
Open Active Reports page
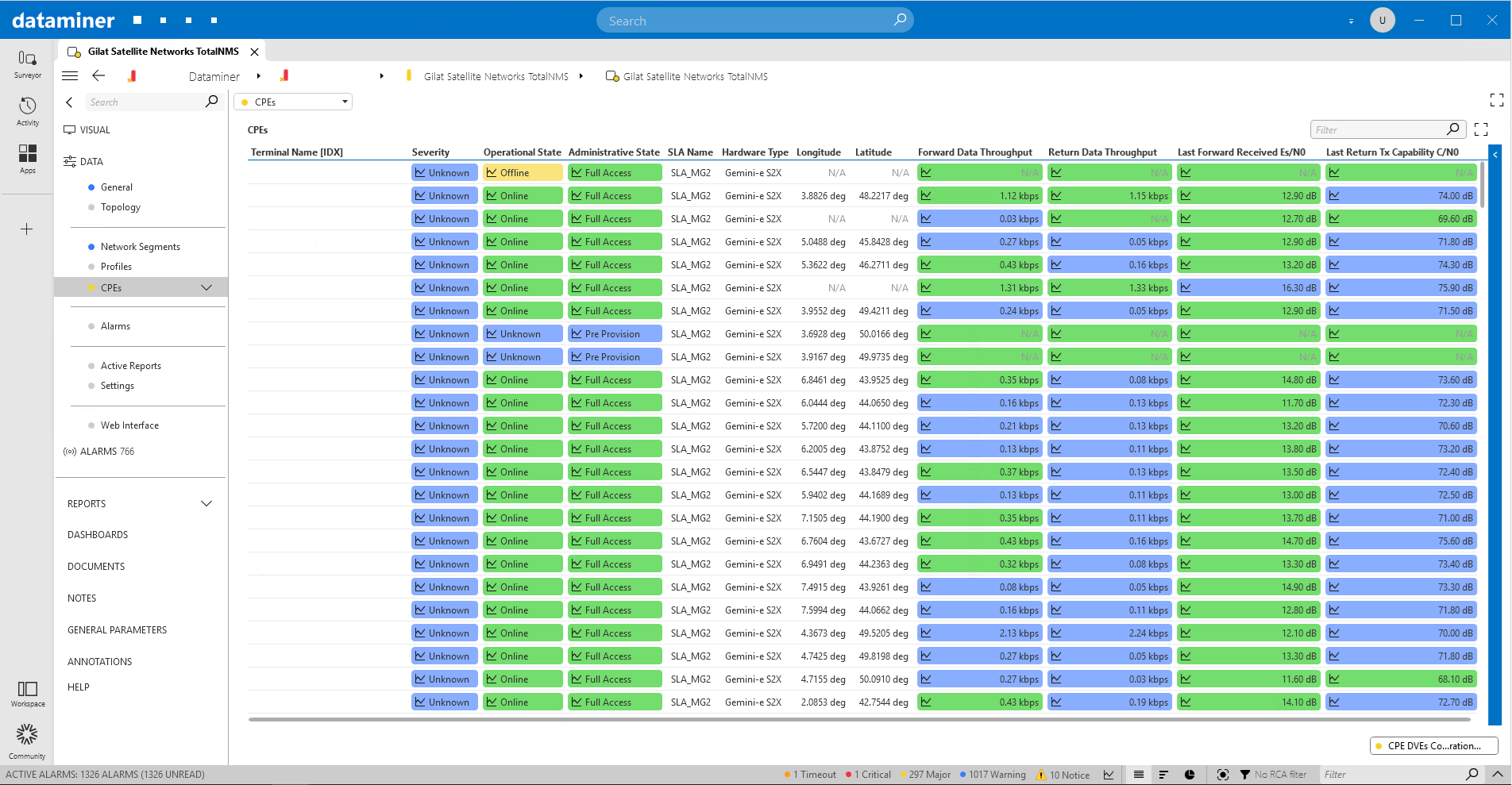(x=131, y=366)
